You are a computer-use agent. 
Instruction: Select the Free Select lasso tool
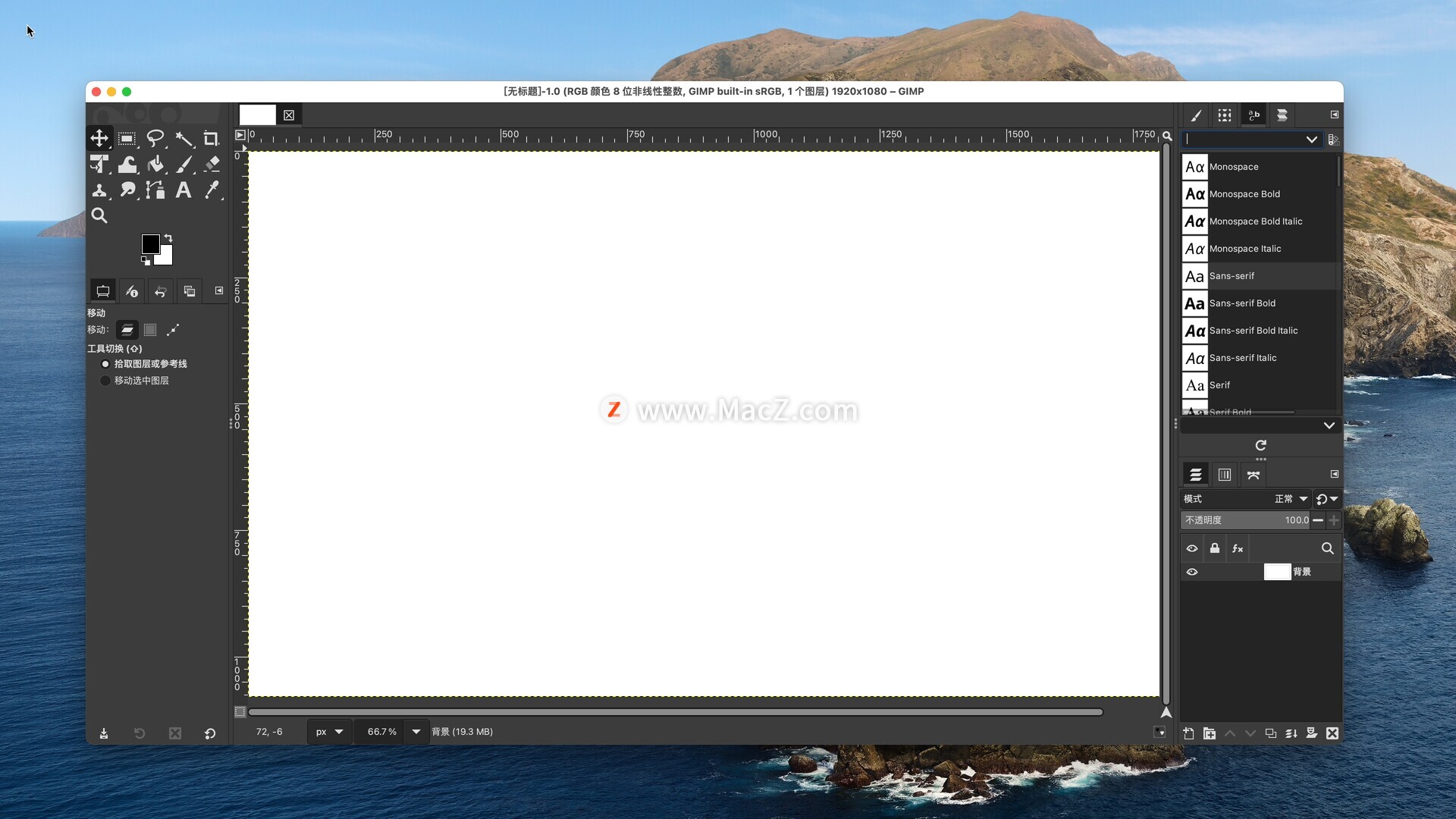tap(155, 139)
